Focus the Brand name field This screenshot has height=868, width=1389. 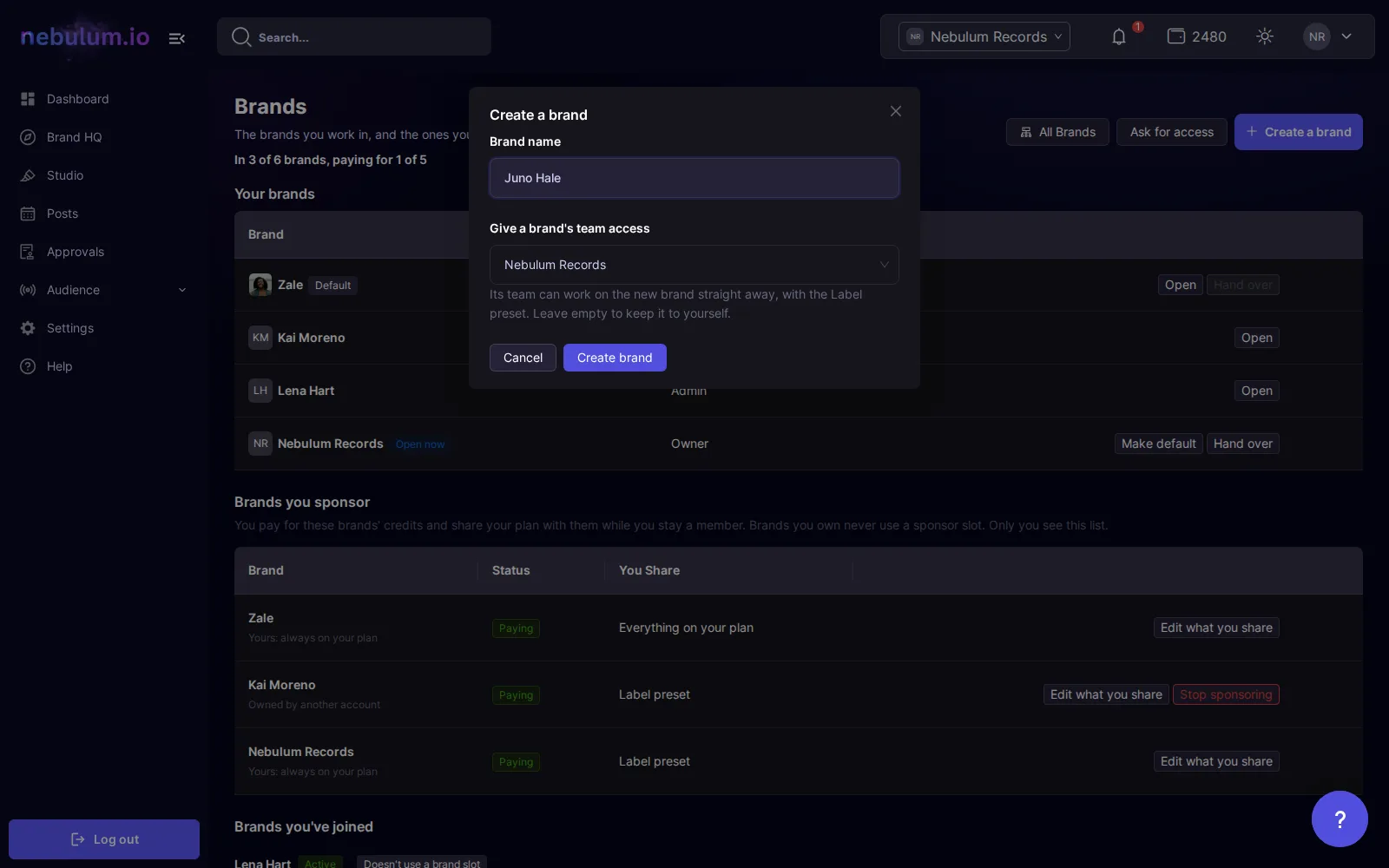[694, 178]
